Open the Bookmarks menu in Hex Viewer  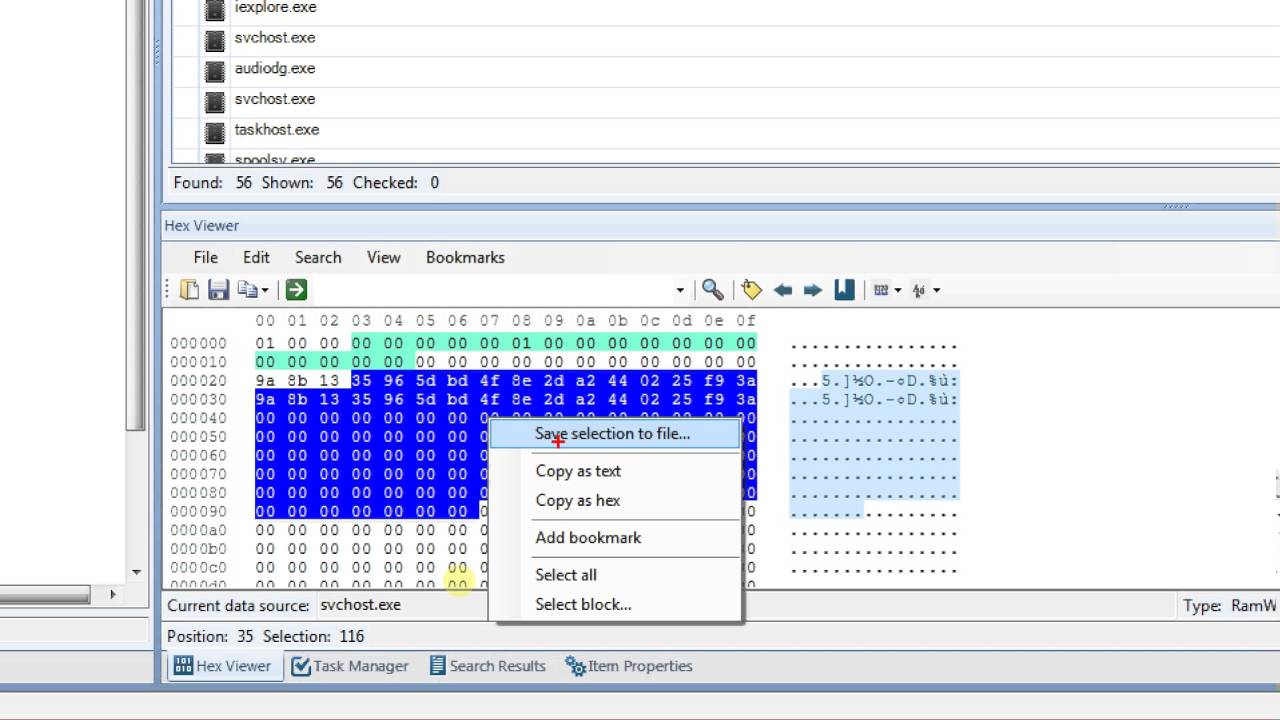[465, 257]
